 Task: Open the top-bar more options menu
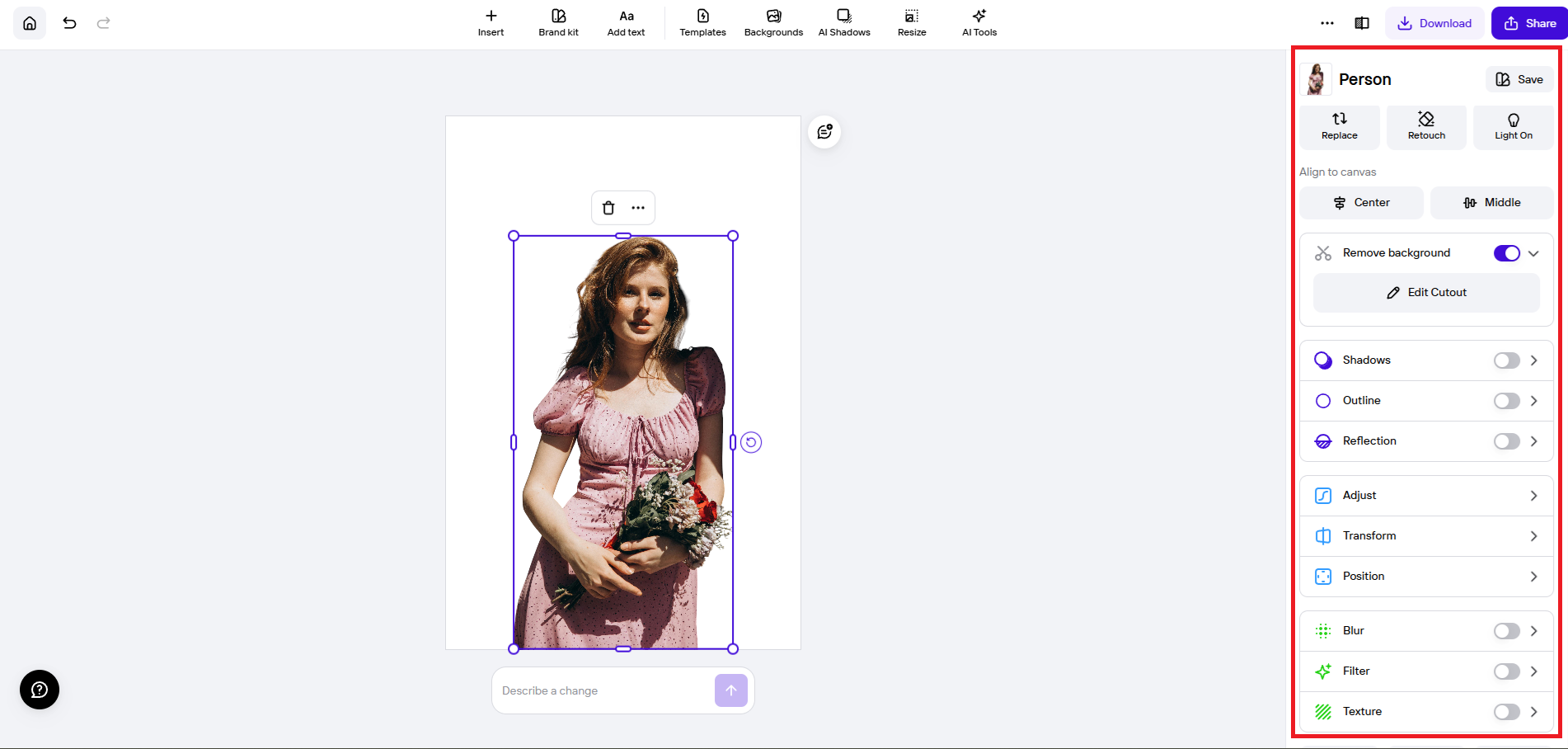[1327, 23]
